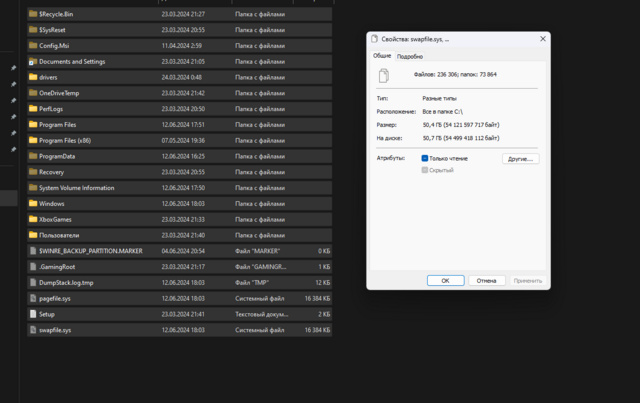Open the 'Общие' tab
The image size is (640, 403).
click(x=382, y=57)
